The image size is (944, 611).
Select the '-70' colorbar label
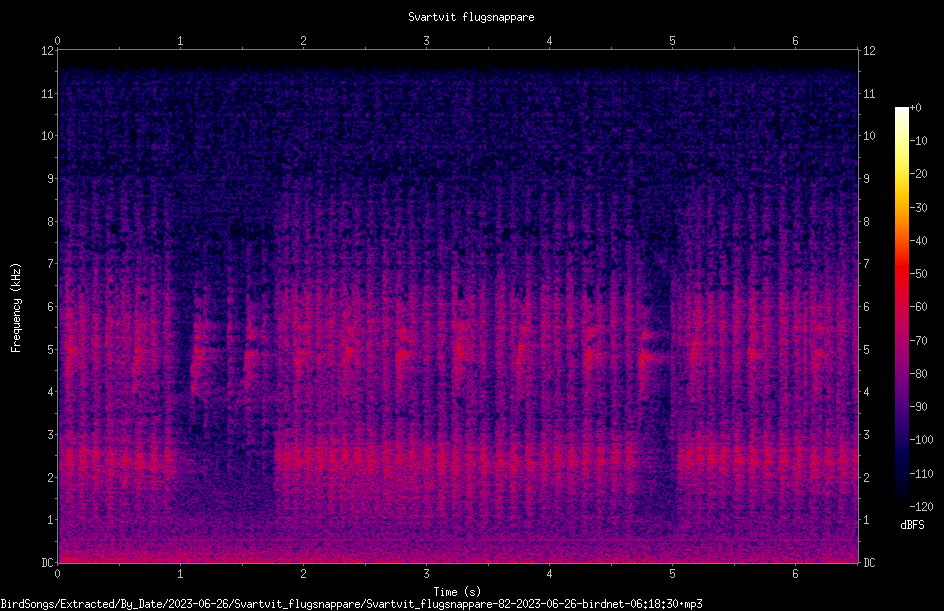point(918,341)
